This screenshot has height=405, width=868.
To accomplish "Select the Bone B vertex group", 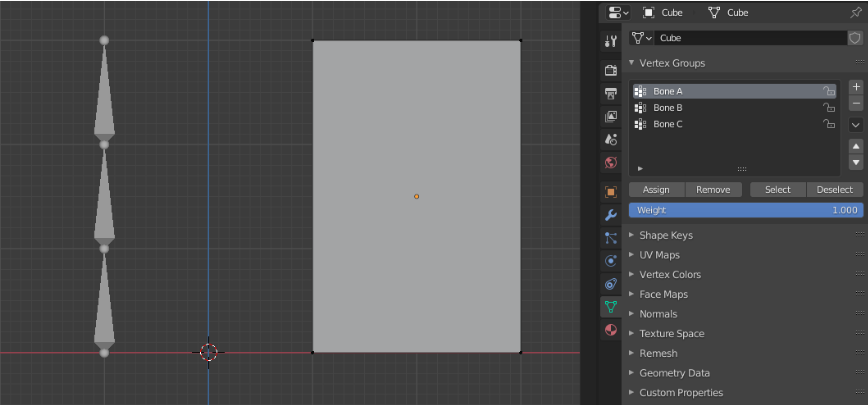I will [x=735, y=108].
